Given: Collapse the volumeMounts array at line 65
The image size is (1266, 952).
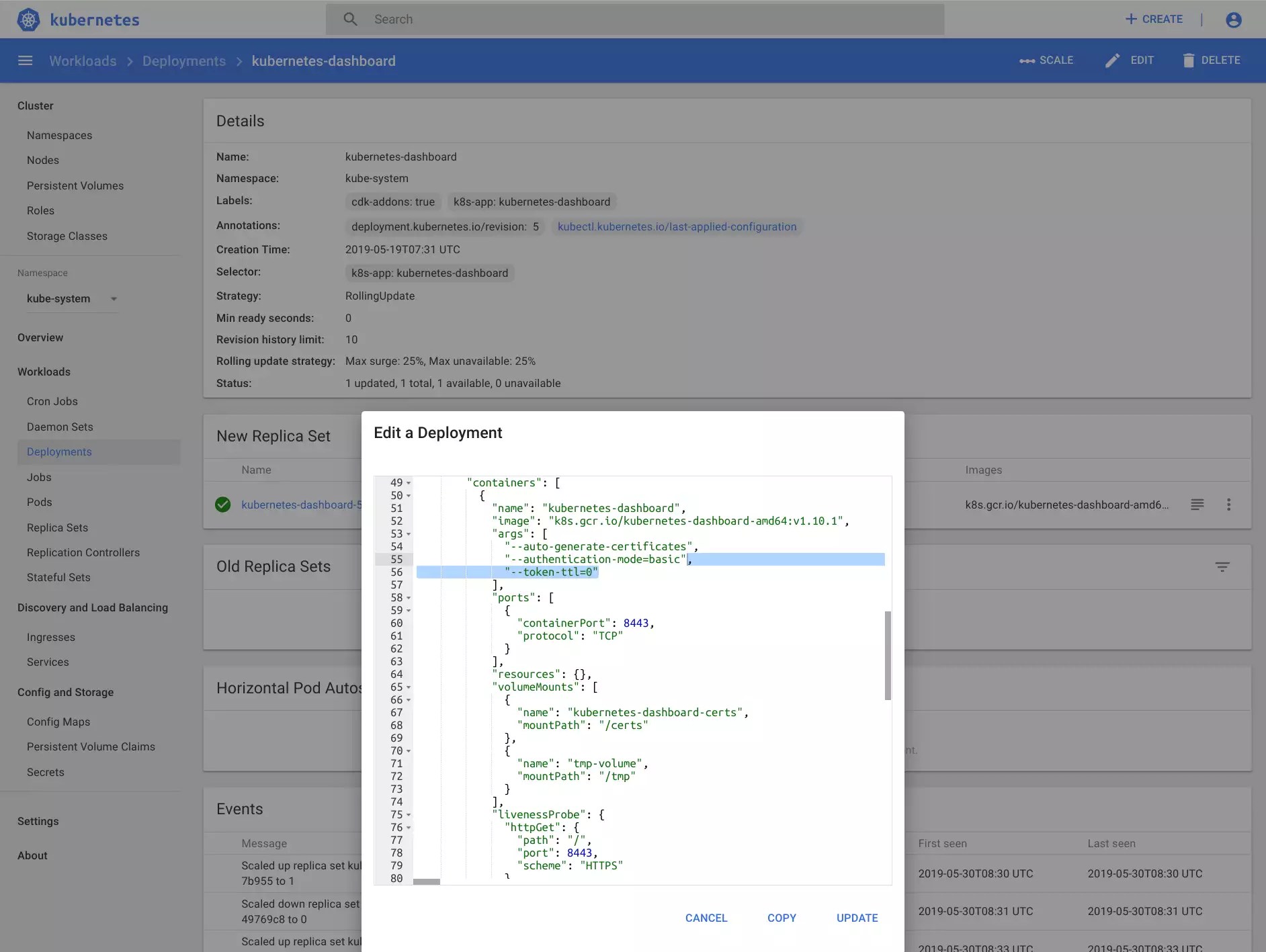Looking at the screenshot, I should coord(409,687).
